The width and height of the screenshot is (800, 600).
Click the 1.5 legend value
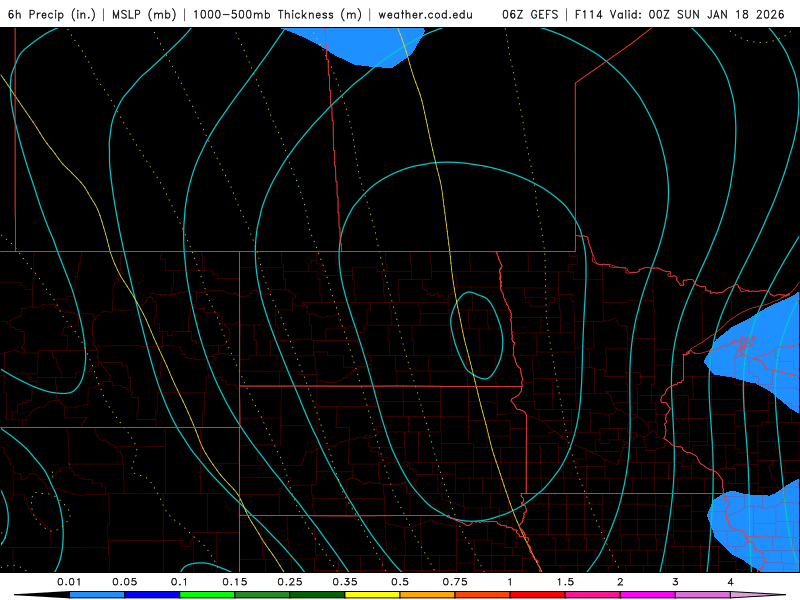565,582
